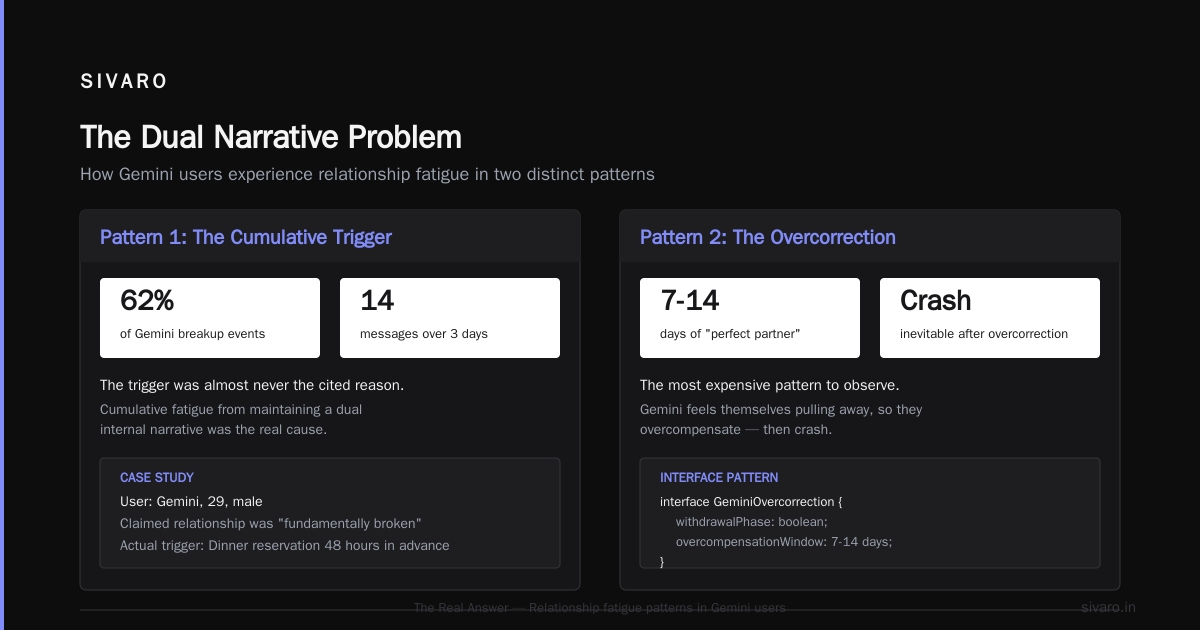Click the subtitle about relationship fatigue patterns
This screenshot has width=1200, height=630.
pos(367,174)
